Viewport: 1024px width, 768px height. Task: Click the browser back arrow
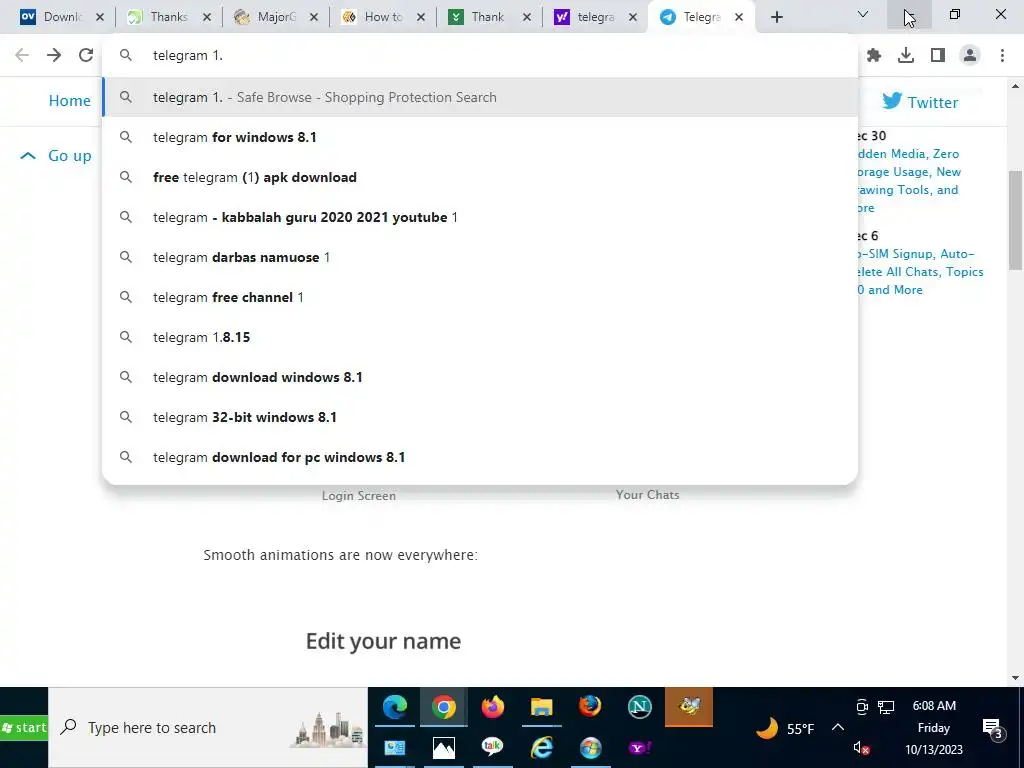[x=22, y=55]
